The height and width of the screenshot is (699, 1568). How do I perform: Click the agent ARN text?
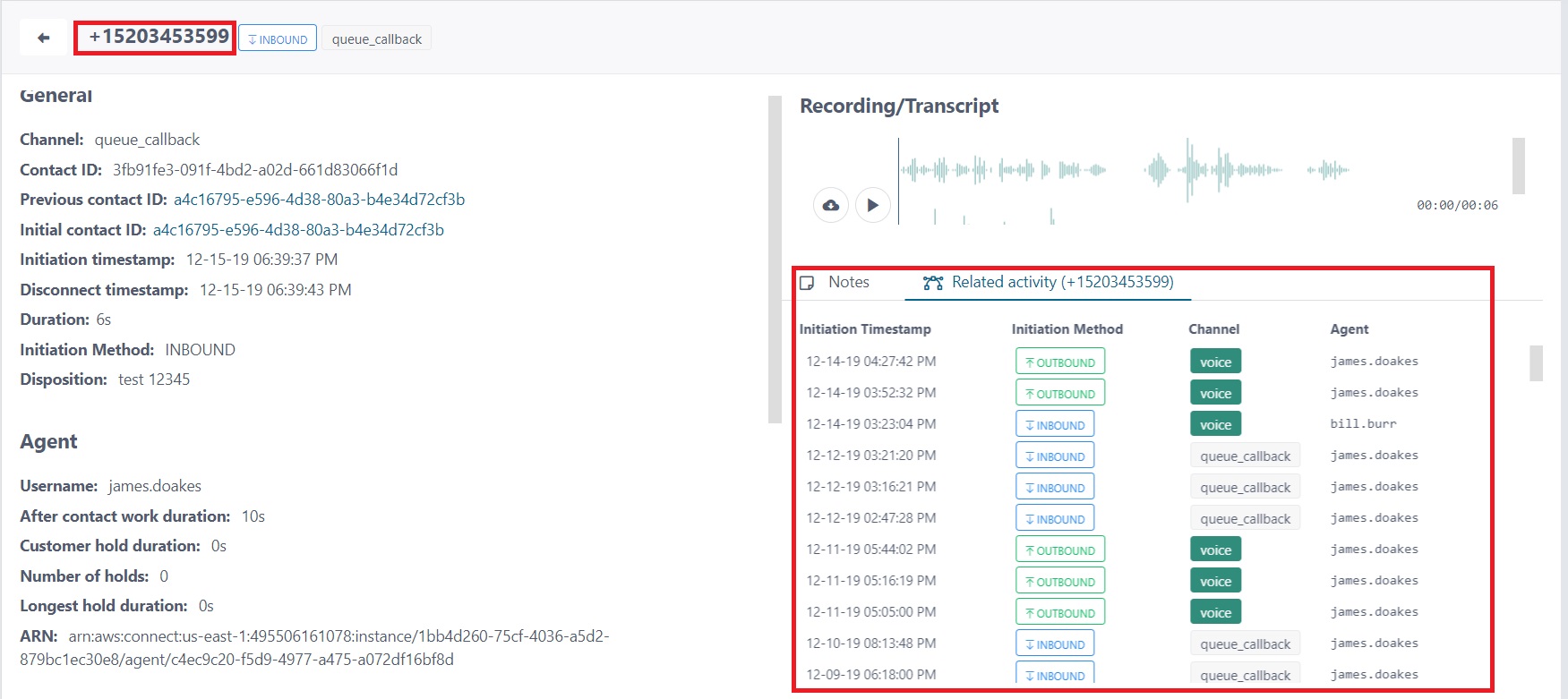click(x=314, y=648)
